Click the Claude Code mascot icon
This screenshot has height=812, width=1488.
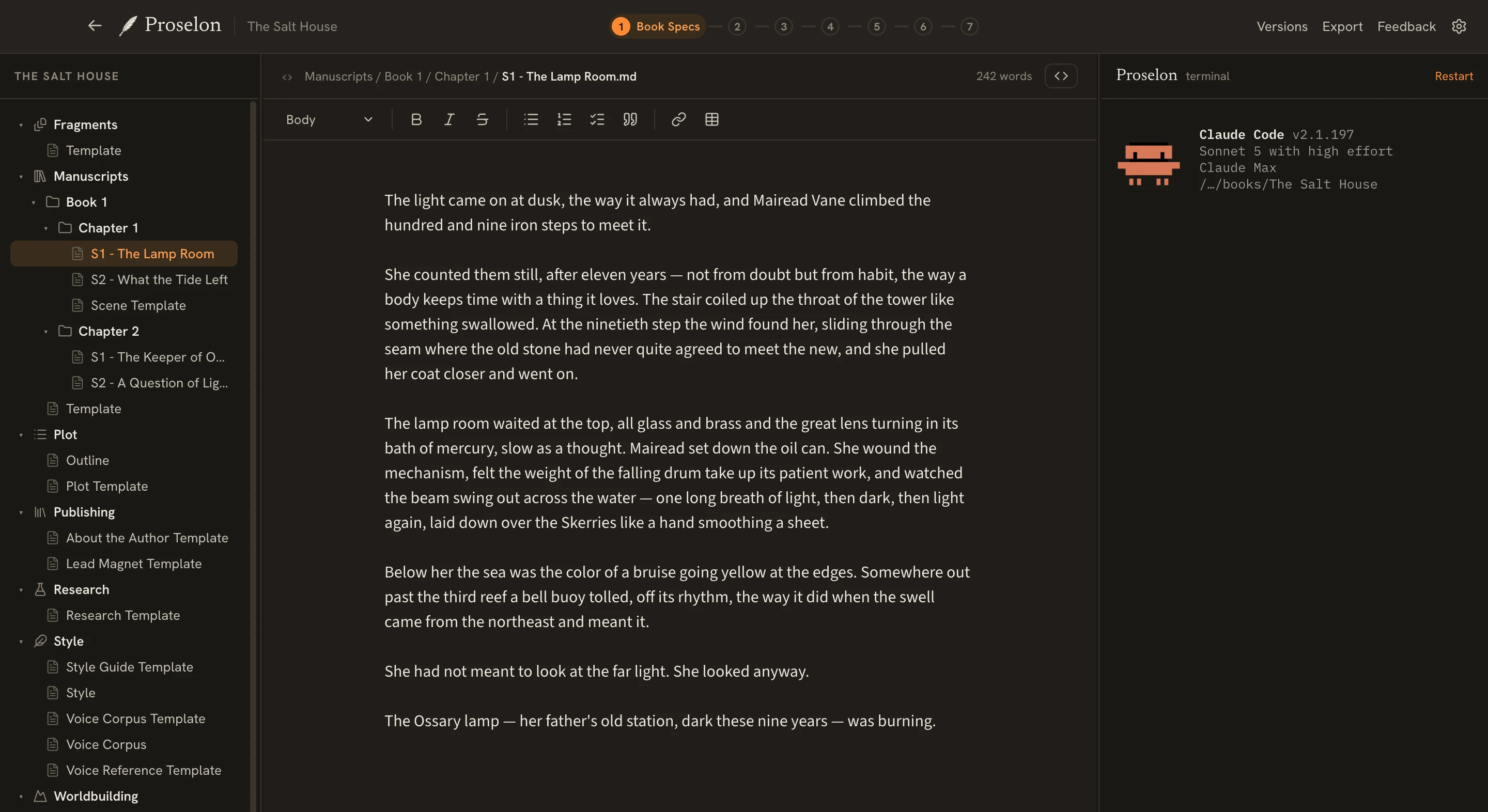[x=1149, y=164]
